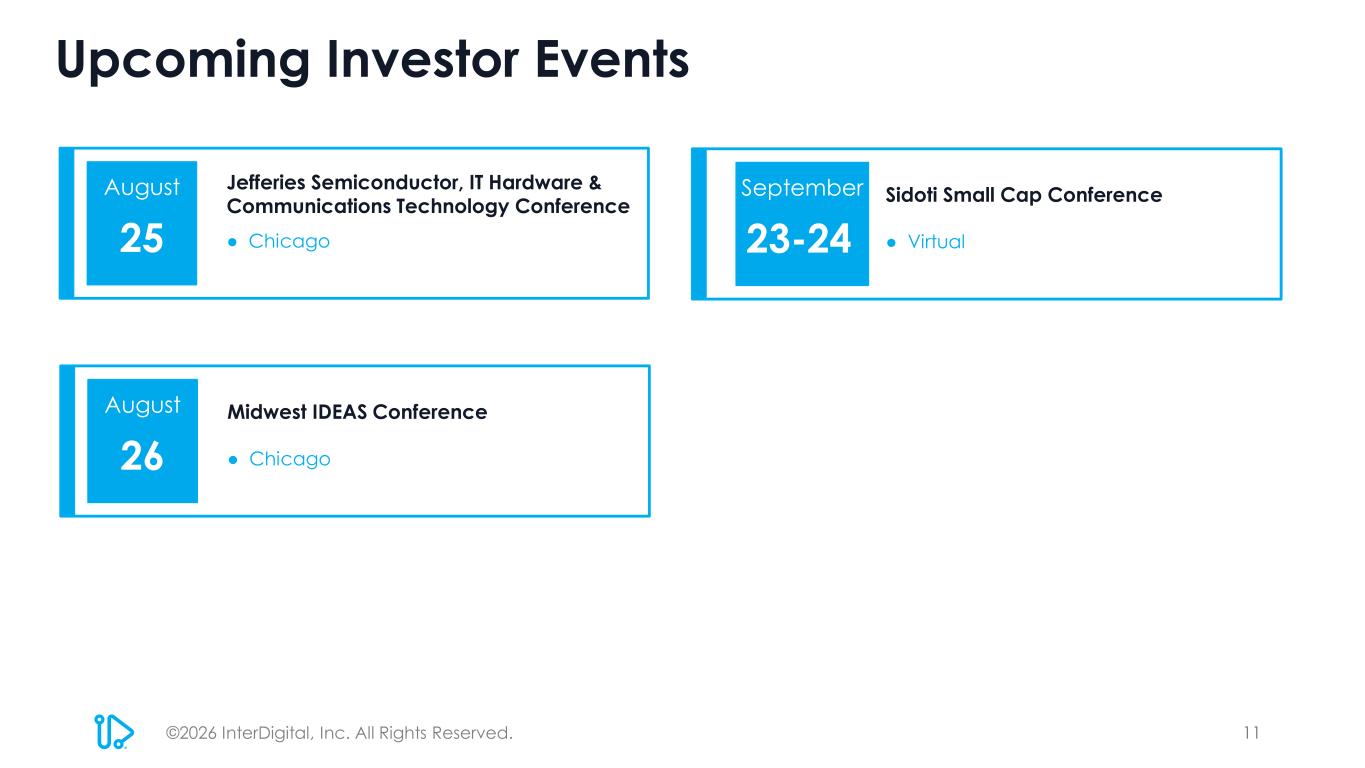Viewport: 1365px width, 768px height.
Task: Click the blue accent bar of Sidoti card
Action: pyautogui.click(x=699, y=223)
